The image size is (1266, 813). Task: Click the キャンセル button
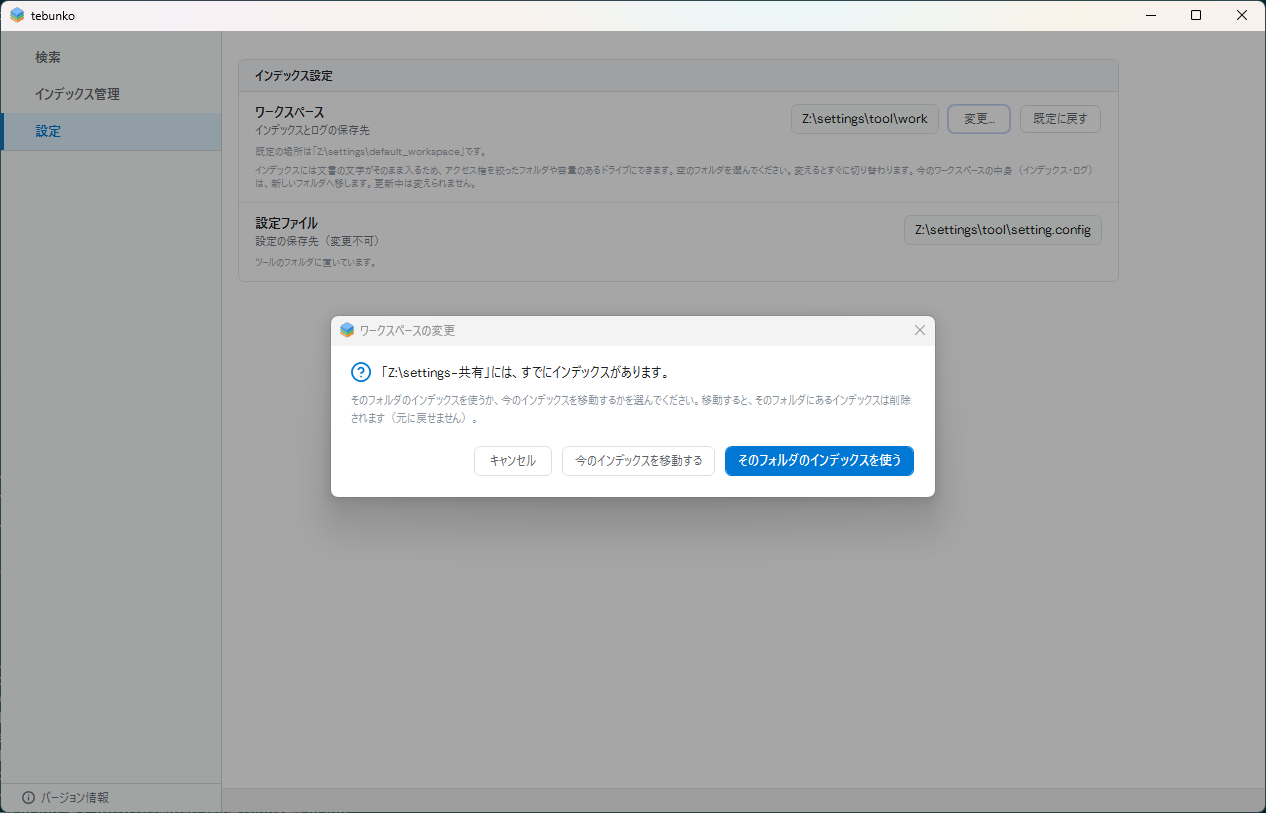[513, 461]
